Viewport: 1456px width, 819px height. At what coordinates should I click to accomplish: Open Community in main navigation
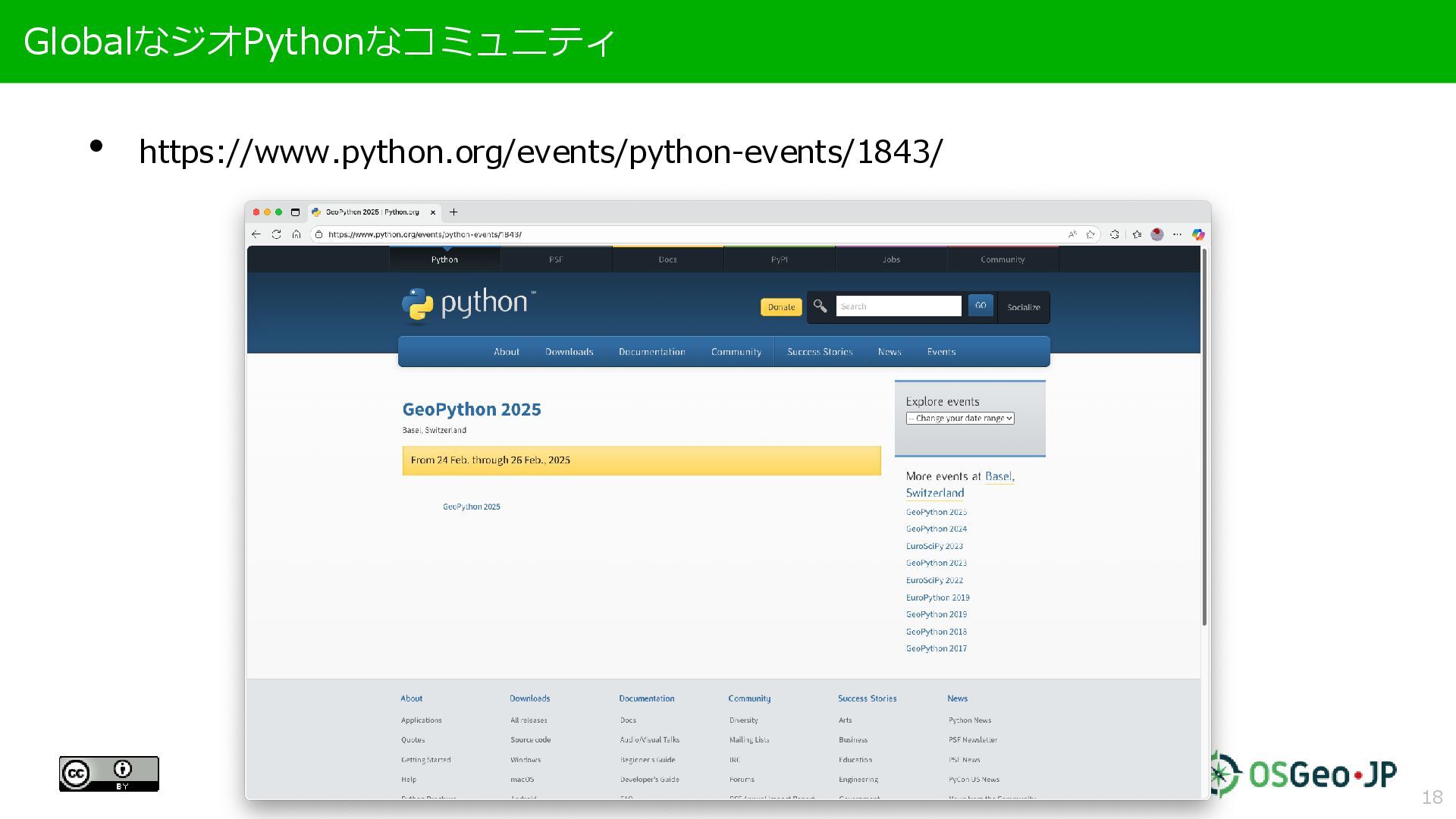pos(736,352)
